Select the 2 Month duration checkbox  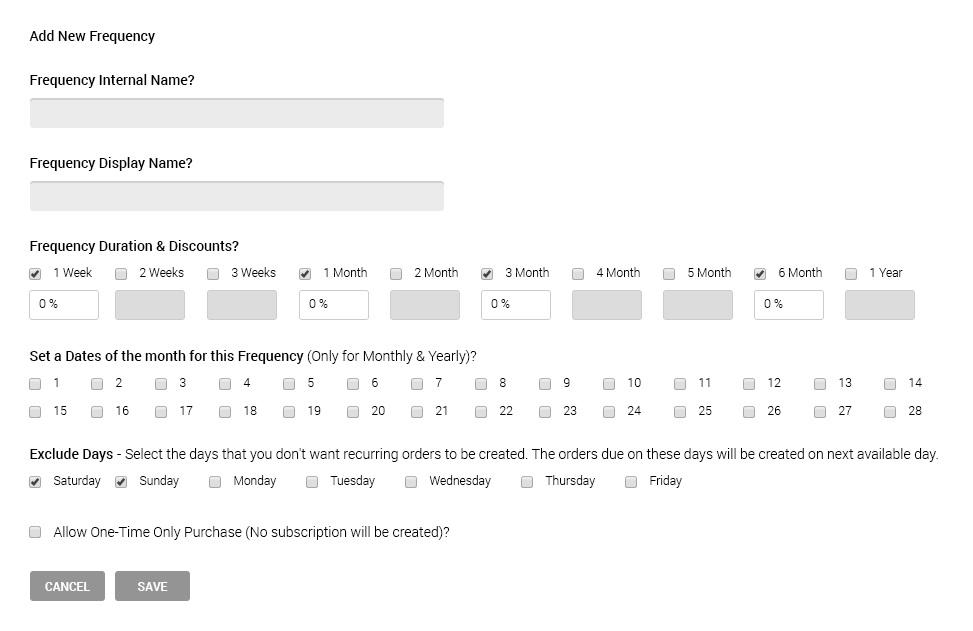point(396,273)
